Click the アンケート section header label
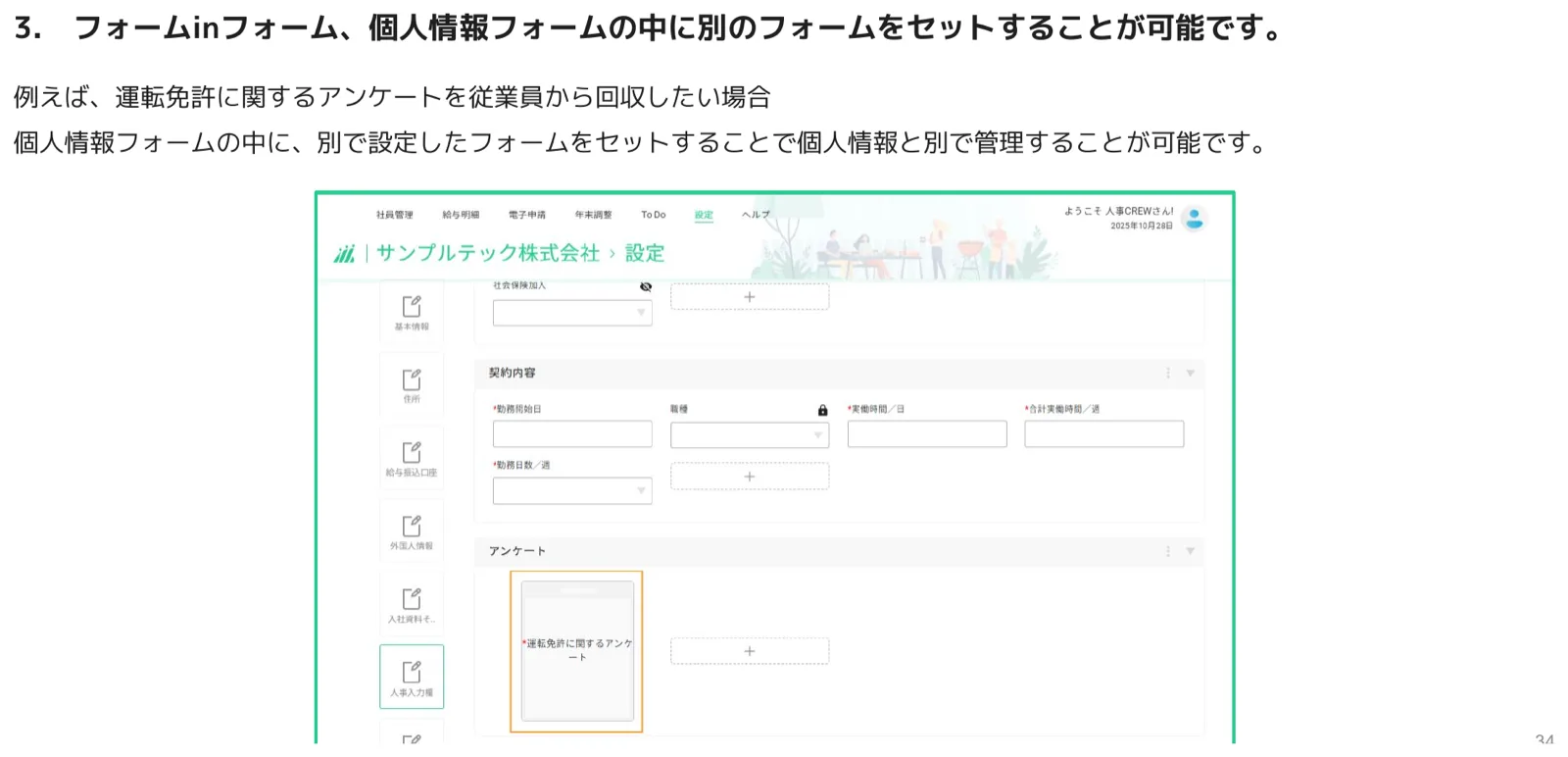 tap(517, 552)
